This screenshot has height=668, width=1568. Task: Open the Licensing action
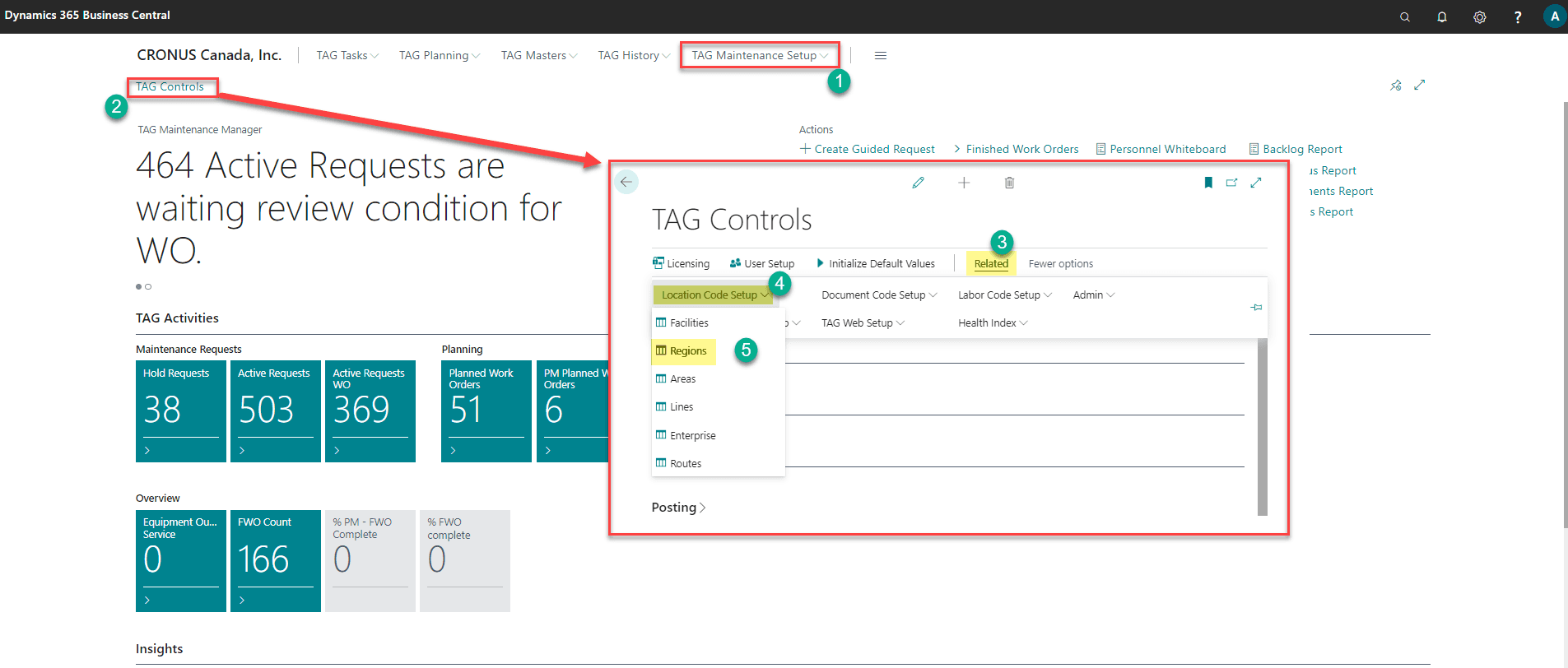tap(681, 263)
